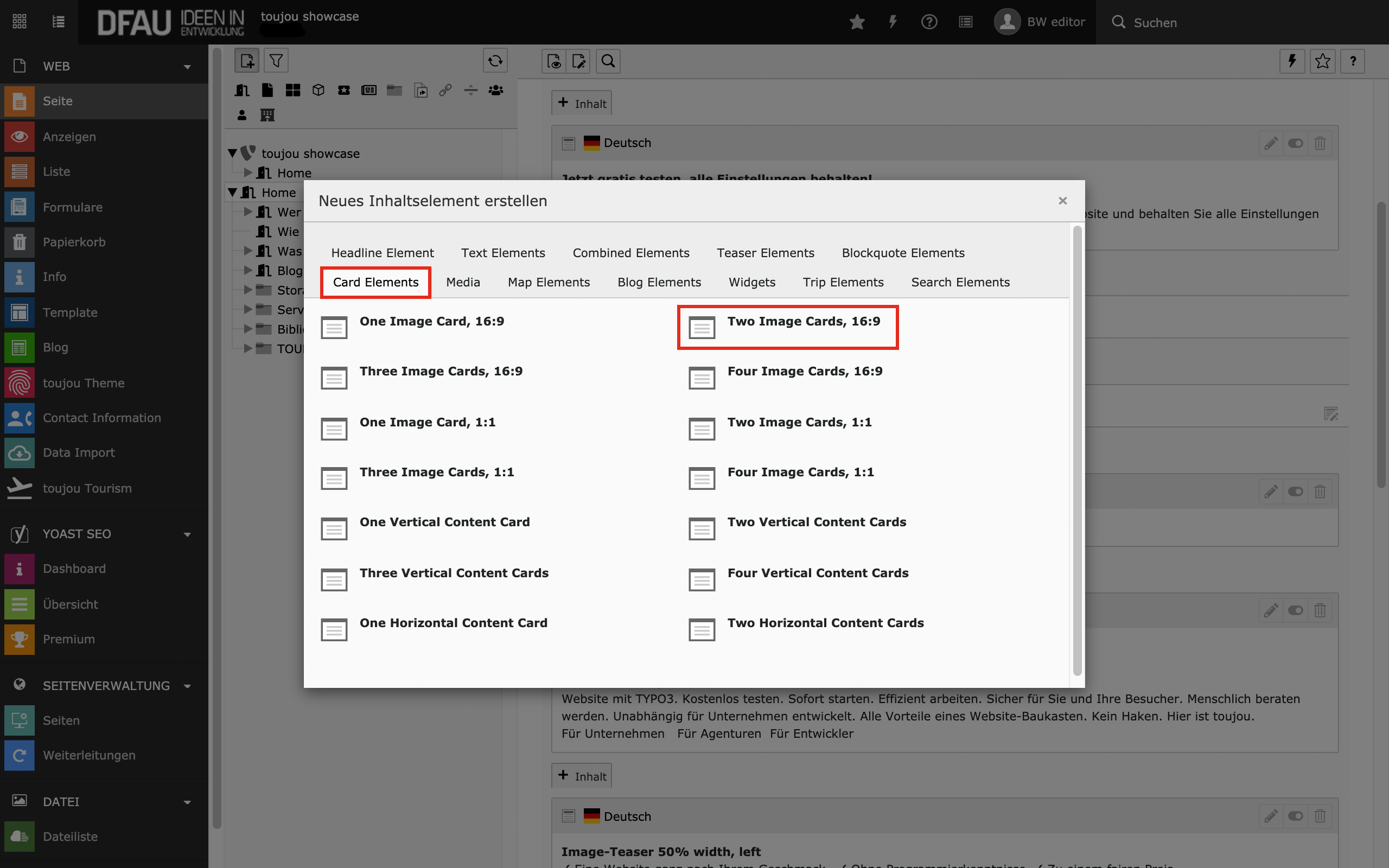Open the Seiten module
This screenshot has width=1389, height=868.
point(104,720)
